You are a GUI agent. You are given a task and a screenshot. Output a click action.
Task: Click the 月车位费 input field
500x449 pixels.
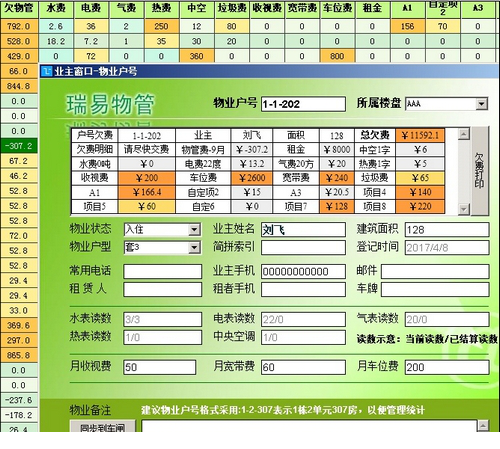click(x=447, y=367)
